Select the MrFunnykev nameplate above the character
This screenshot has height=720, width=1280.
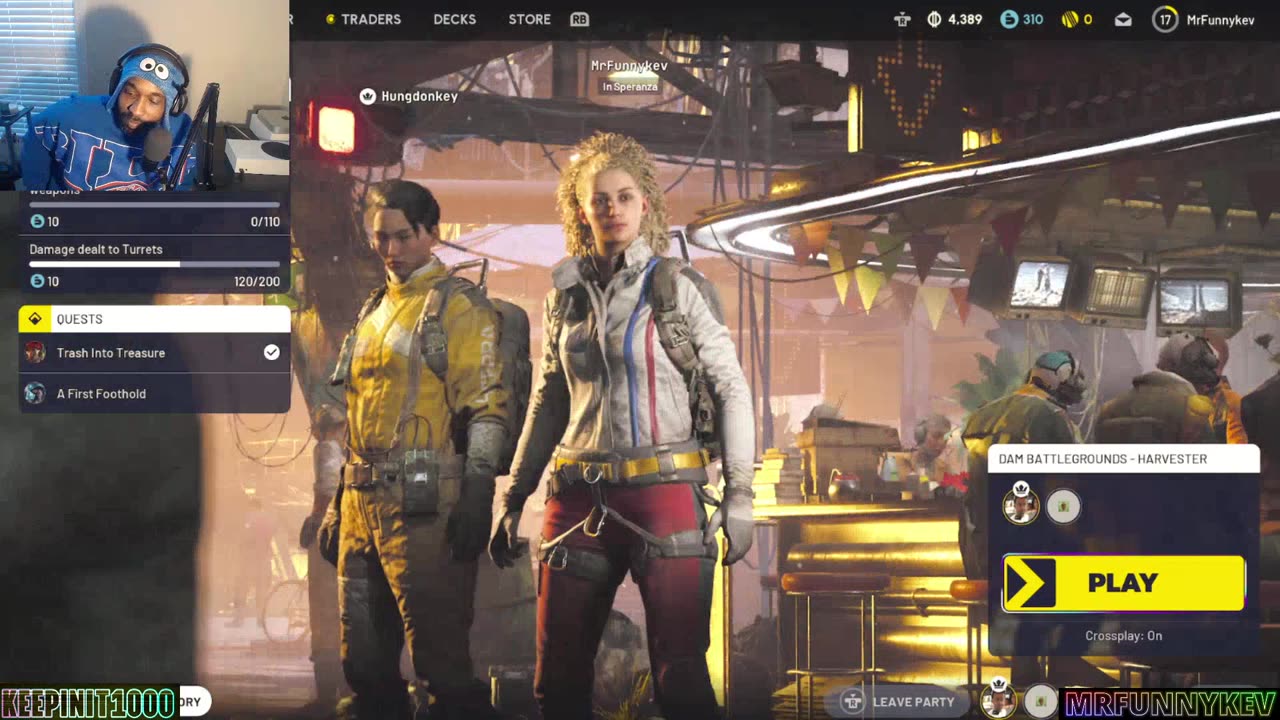pyautogui.click(x=629, y=66)
